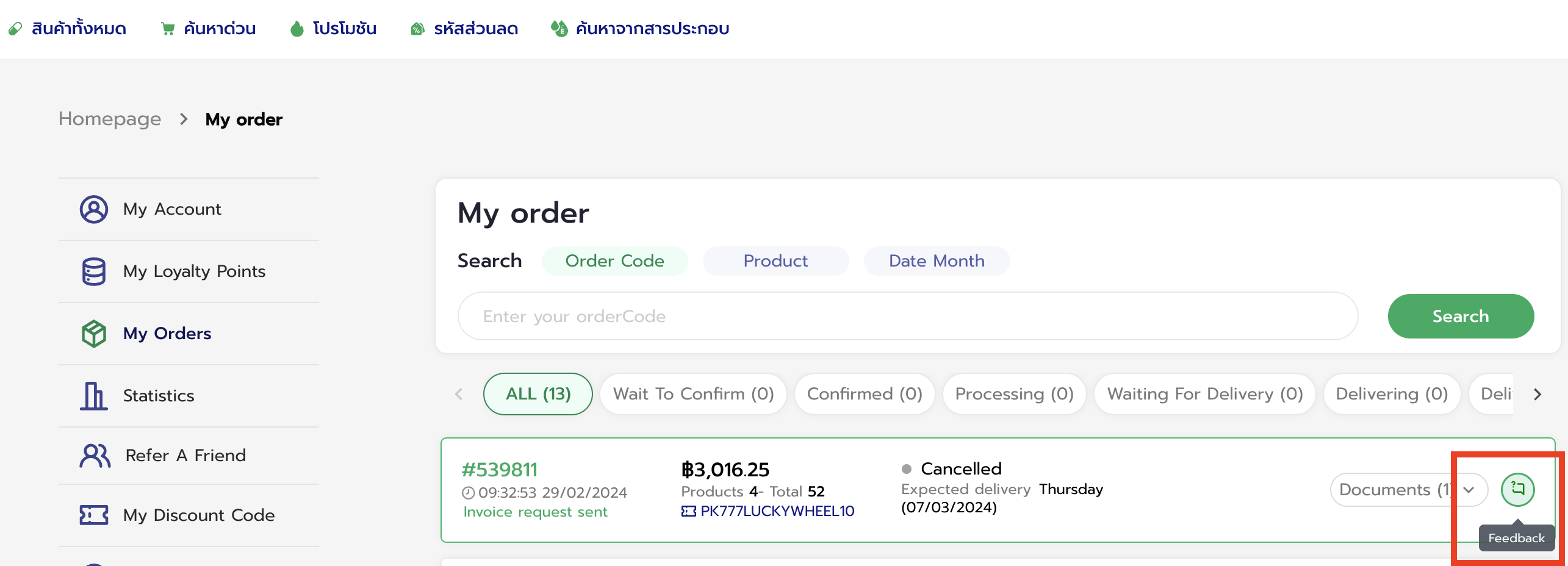Click the My Account profile icon
This screenshot has height=566, width=1568.
coord(94,209)
